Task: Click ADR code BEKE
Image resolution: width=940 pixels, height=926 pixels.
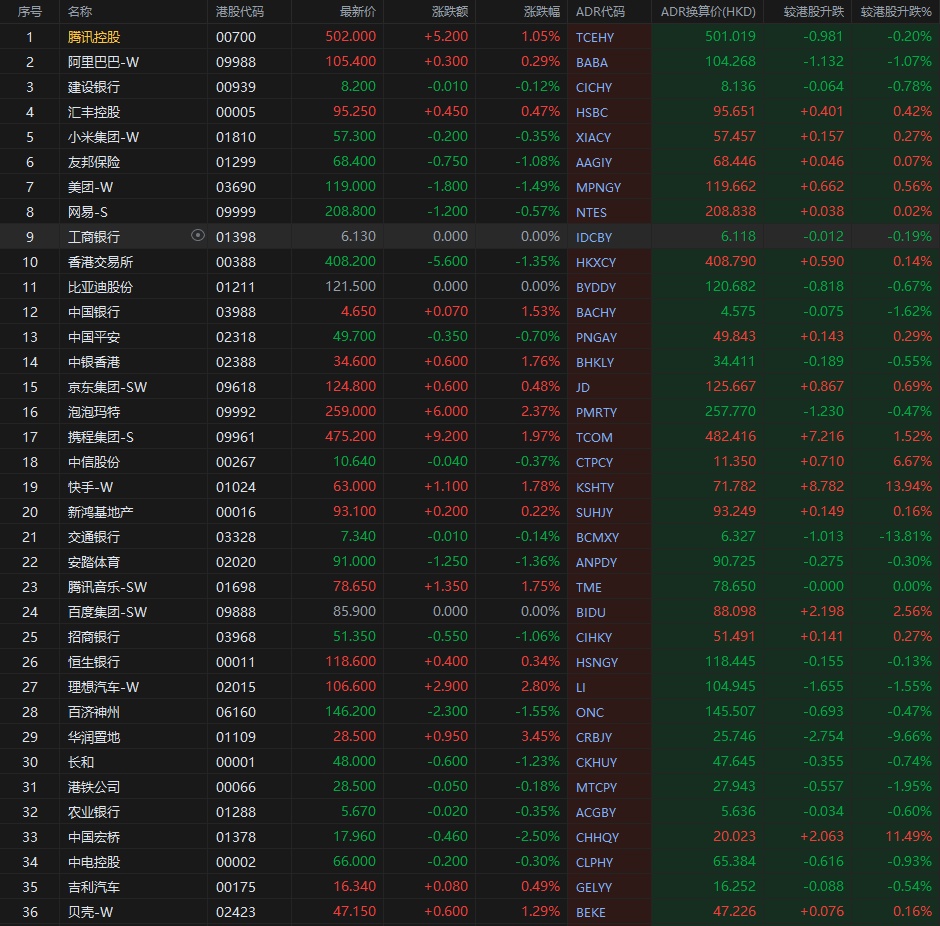Action: (x=590, y=912)
